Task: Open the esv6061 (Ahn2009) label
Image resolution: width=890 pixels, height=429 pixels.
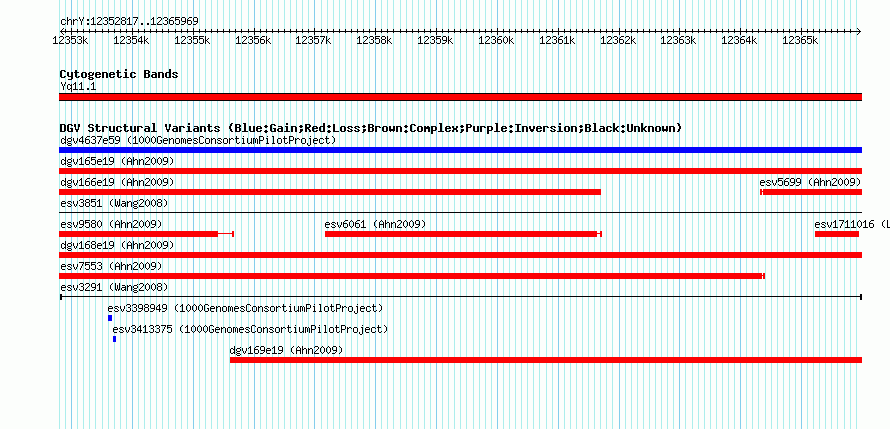Action: point(375,224)
